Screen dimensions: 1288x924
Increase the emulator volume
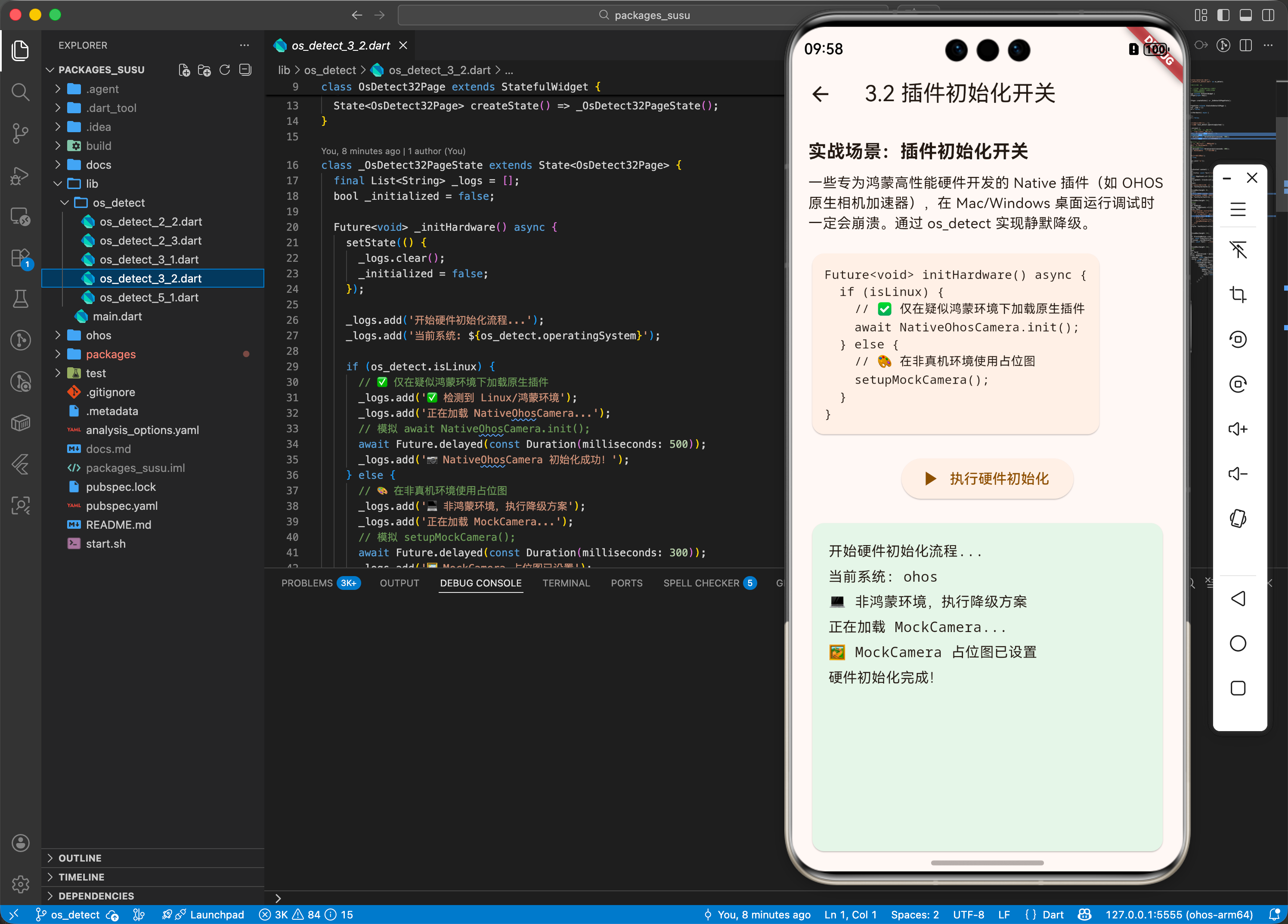pos(1238,429)
